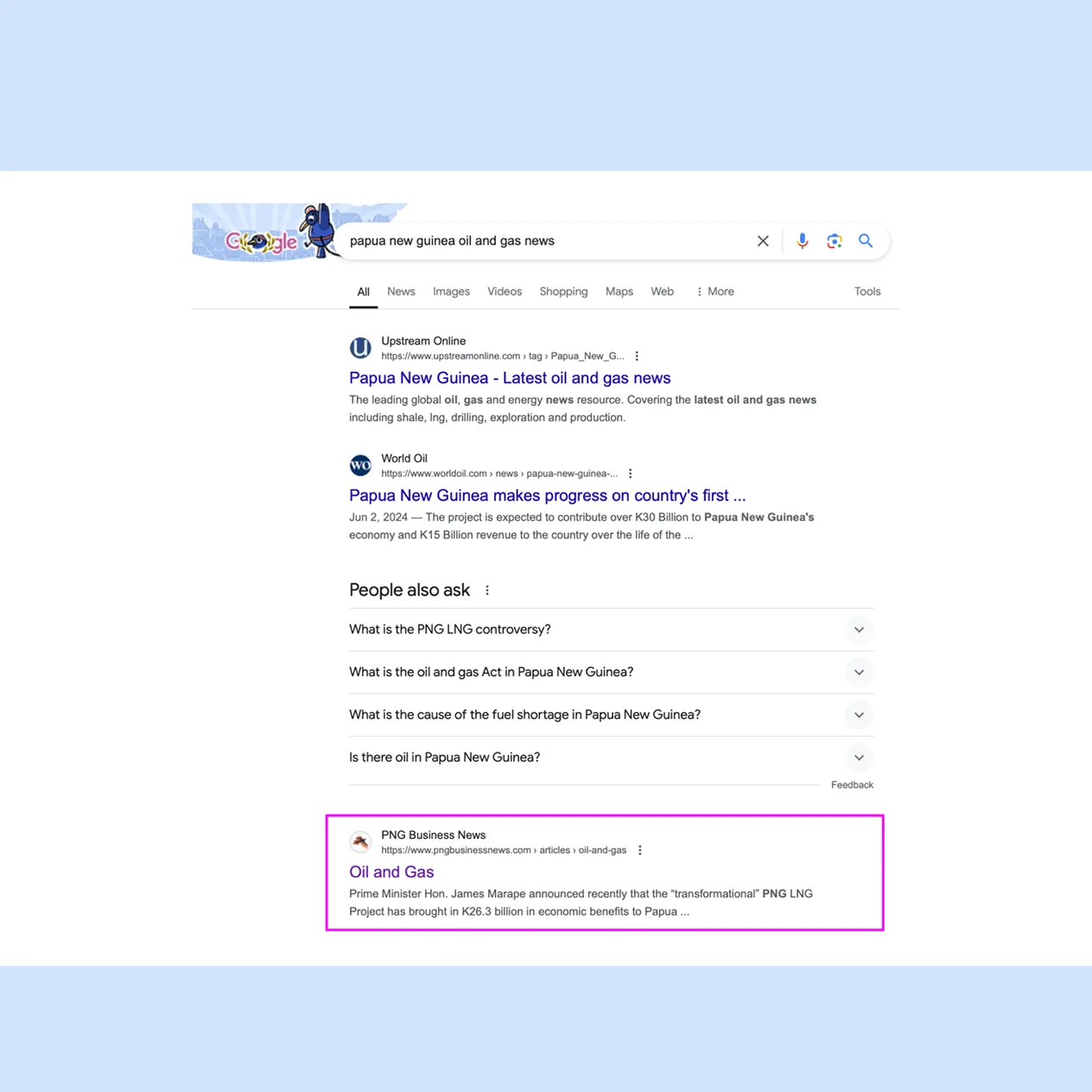The width and height of the screenshot is (1092, 1092).
Task: Expand 'What is the PNG LNG controversy?' chevron
Action: pyautogui.click(x=859, y=630)
